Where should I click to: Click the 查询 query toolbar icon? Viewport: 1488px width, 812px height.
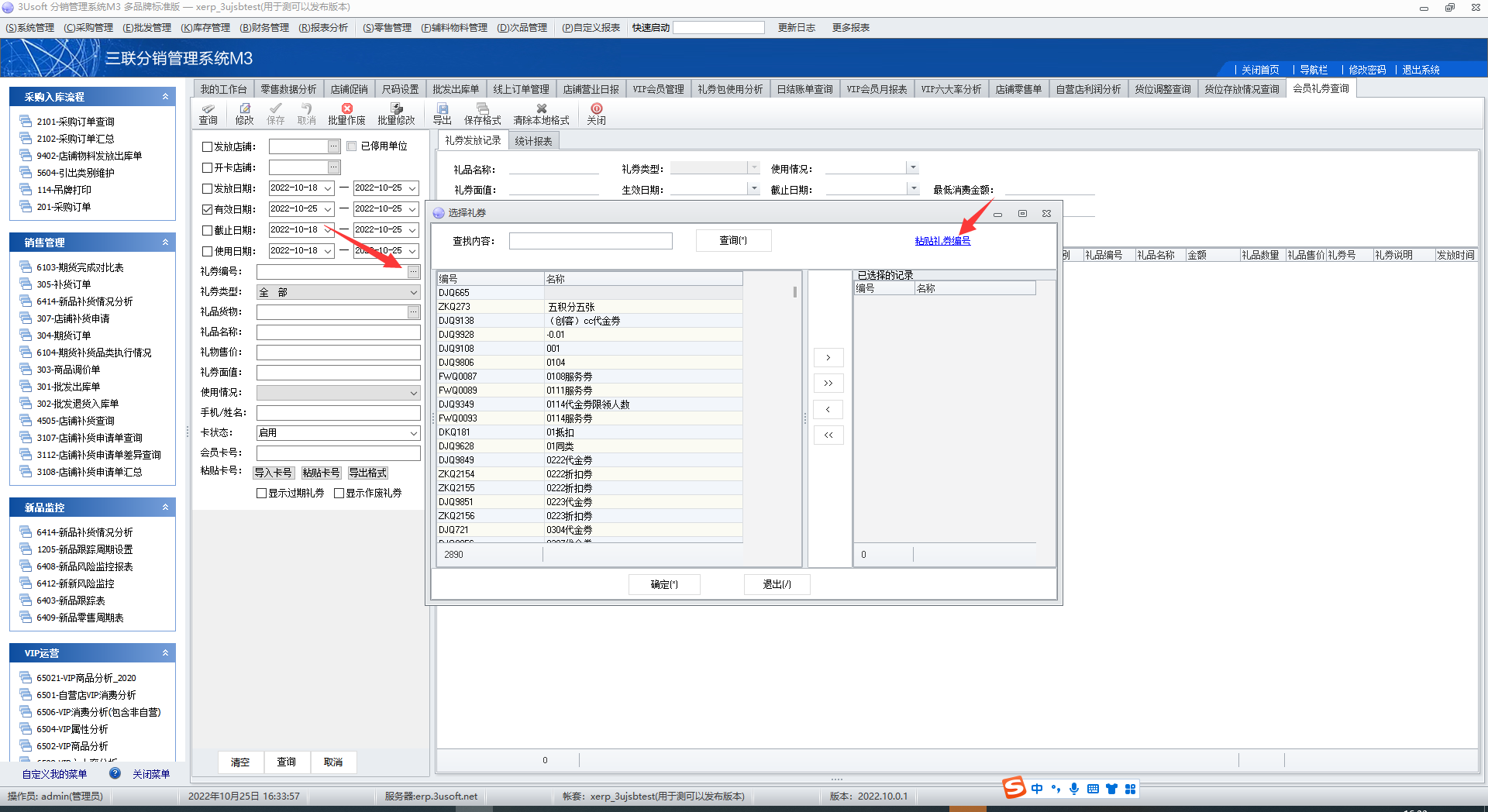[208, 114]
